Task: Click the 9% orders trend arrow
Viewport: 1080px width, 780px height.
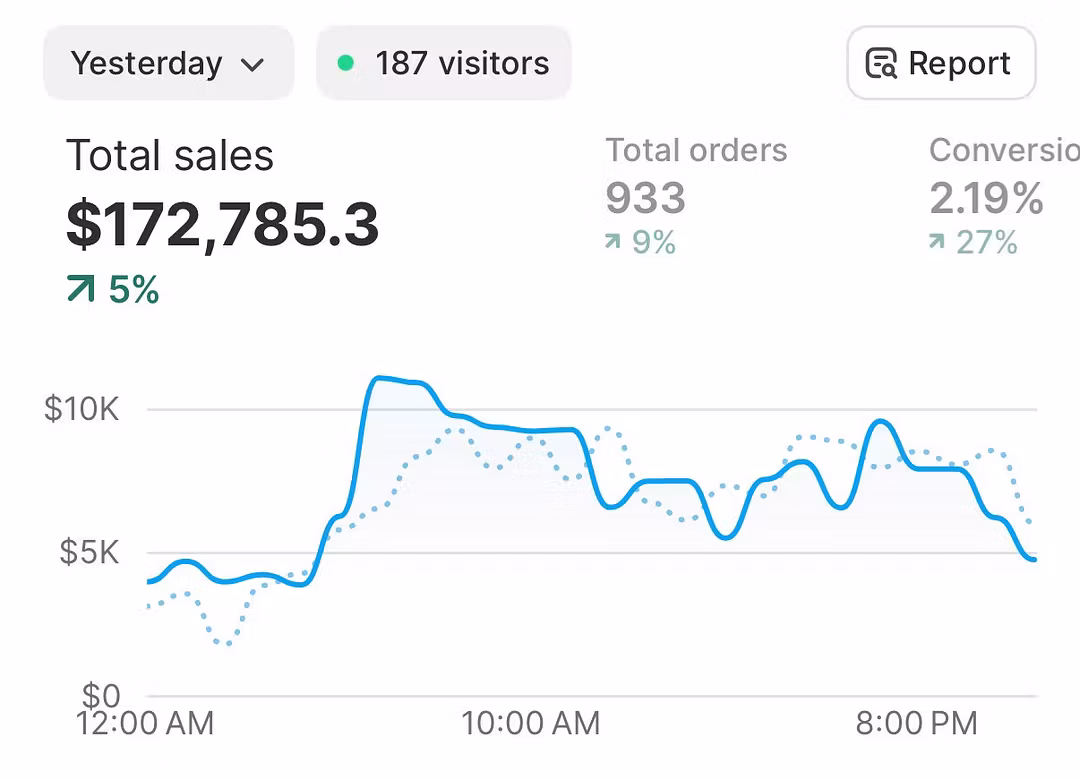Action: pos(612,242)
